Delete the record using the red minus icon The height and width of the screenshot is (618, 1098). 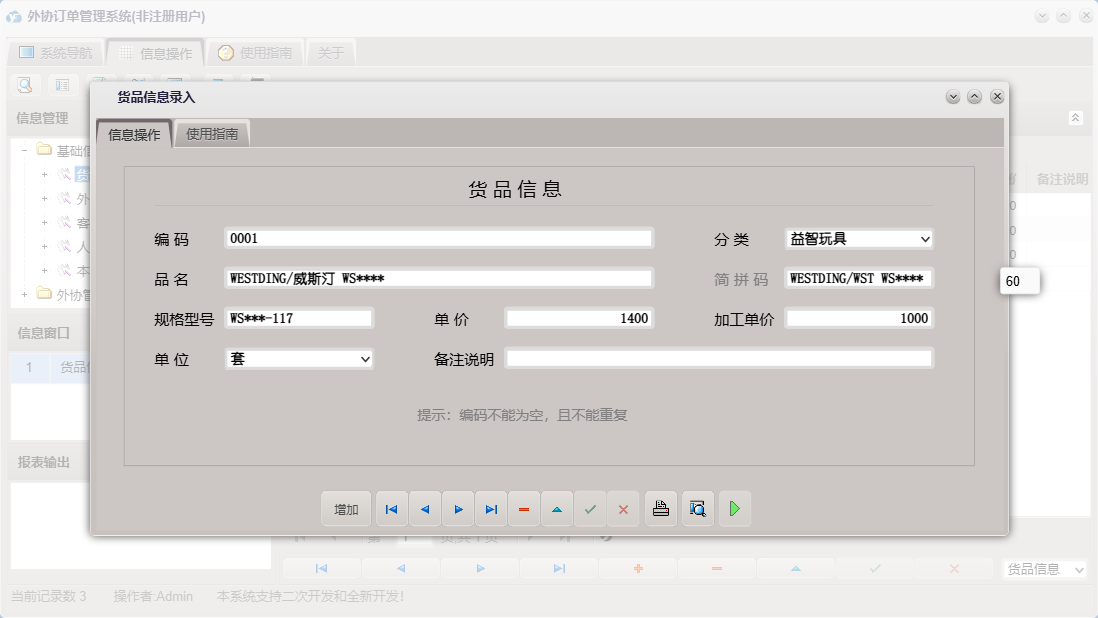524,509
